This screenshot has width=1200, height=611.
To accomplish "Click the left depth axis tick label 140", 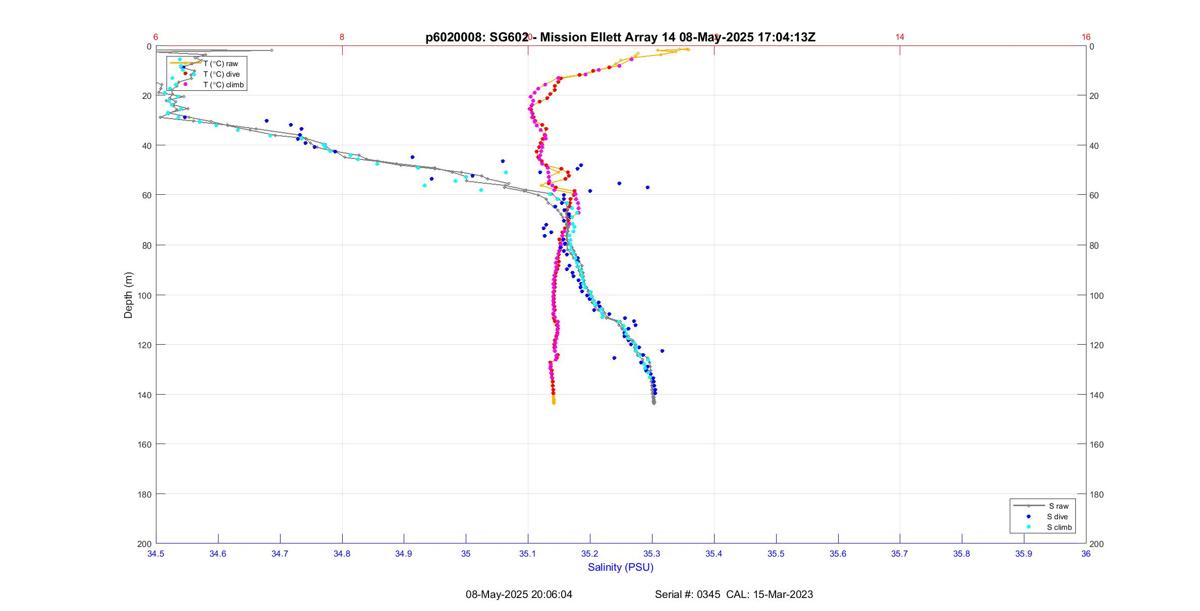I will click(x=143, y=395).
